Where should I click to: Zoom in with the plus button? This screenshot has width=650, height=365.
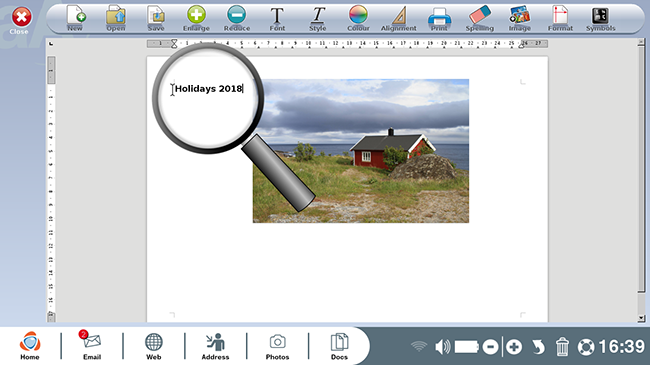tap(514, 347)
